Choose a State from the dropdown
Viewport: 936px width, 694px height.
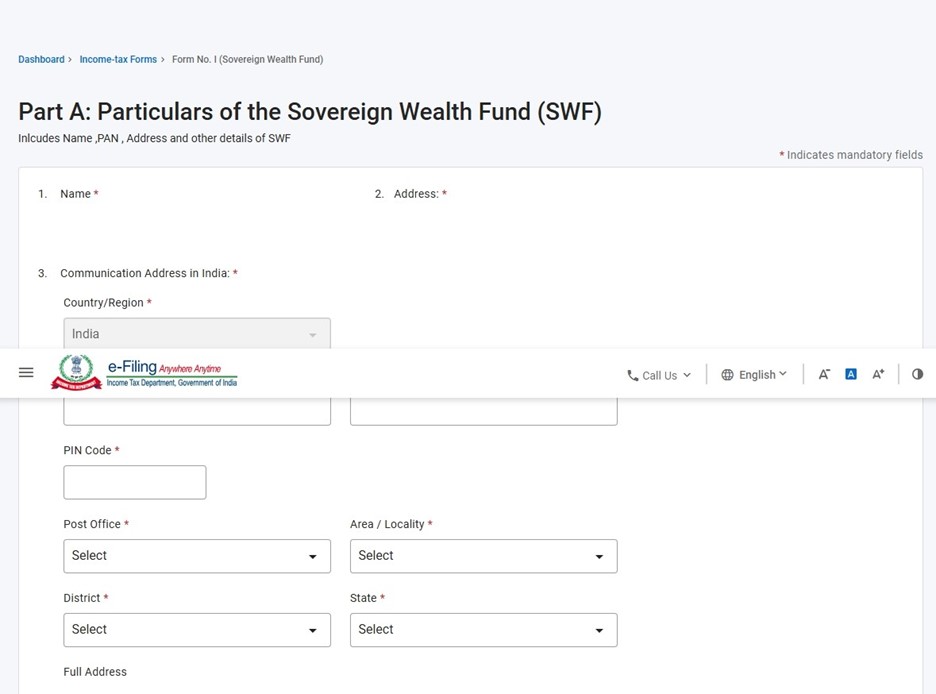(483, 630)
